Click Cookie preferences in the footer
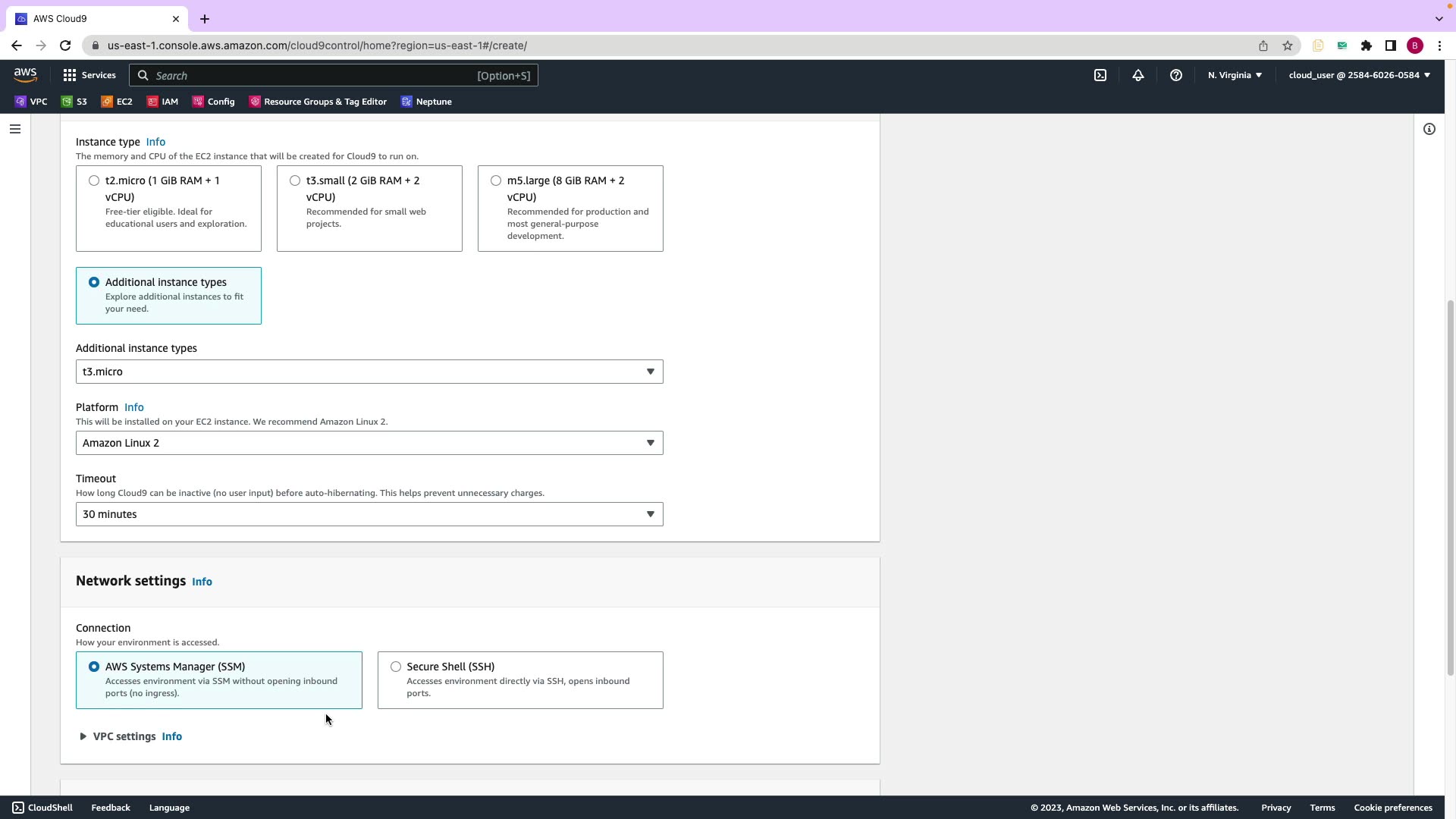 [1392, 808]
